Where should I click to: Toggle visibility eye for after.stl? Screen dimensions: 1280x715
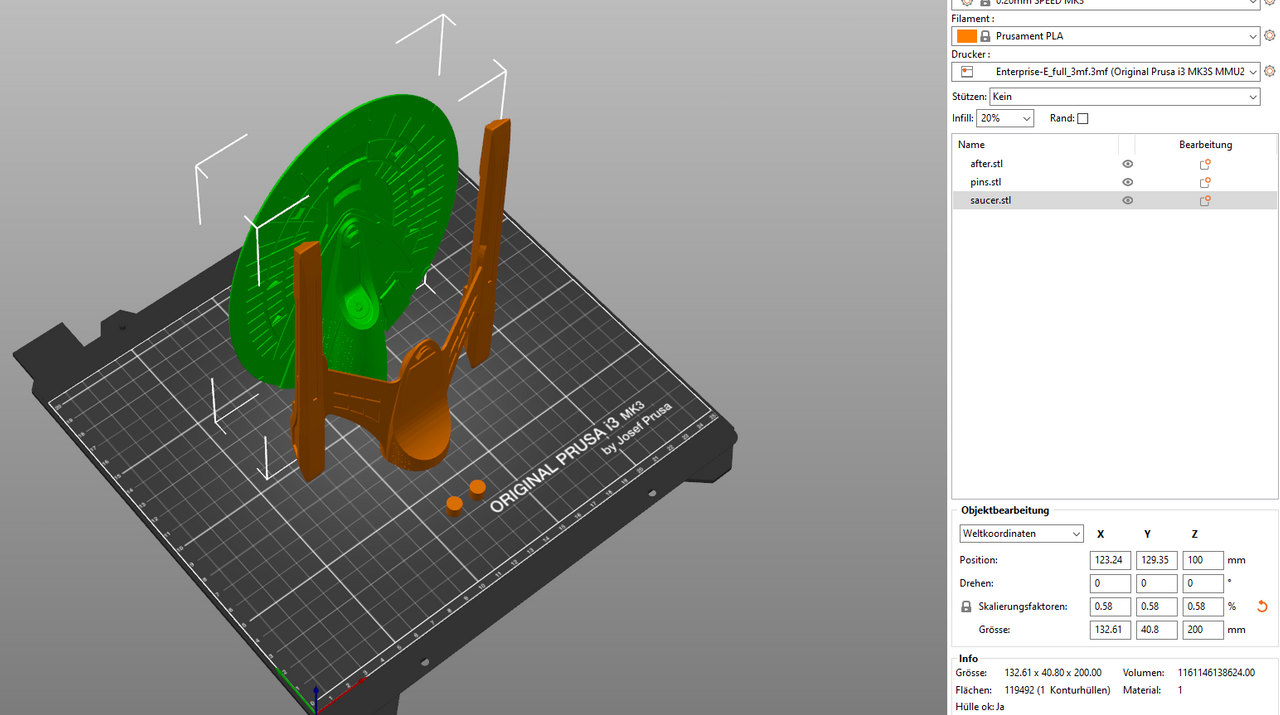coord(1127,164)
